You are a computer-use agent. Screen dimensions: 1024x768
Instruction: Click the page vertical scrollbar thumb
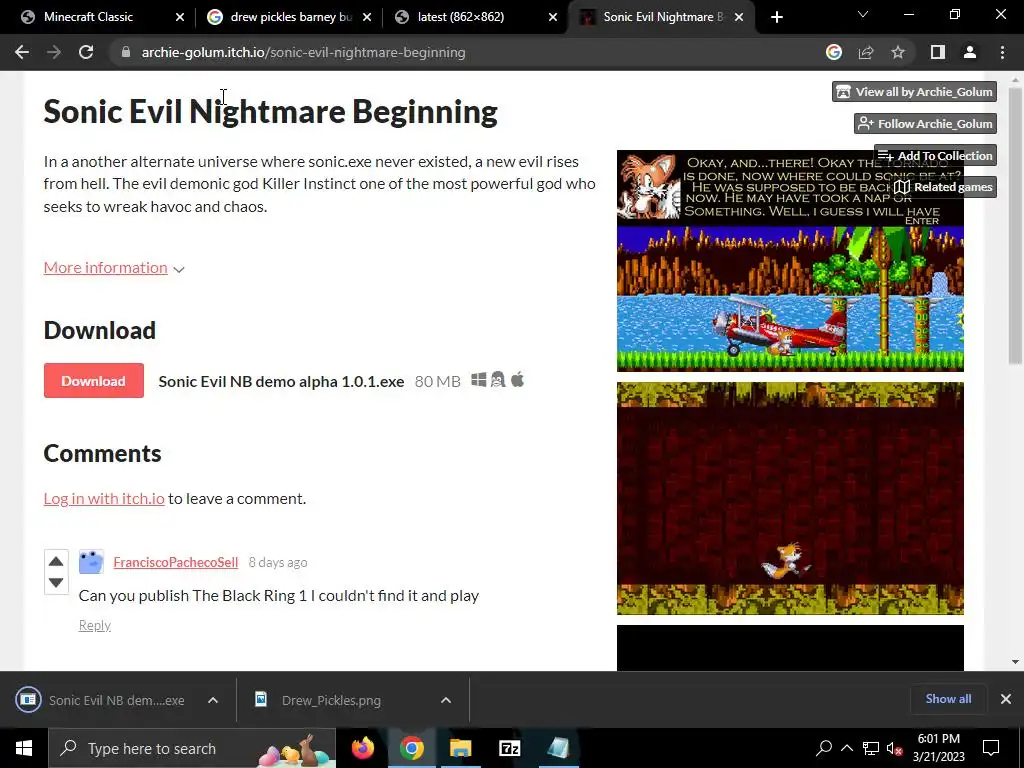1015,225
